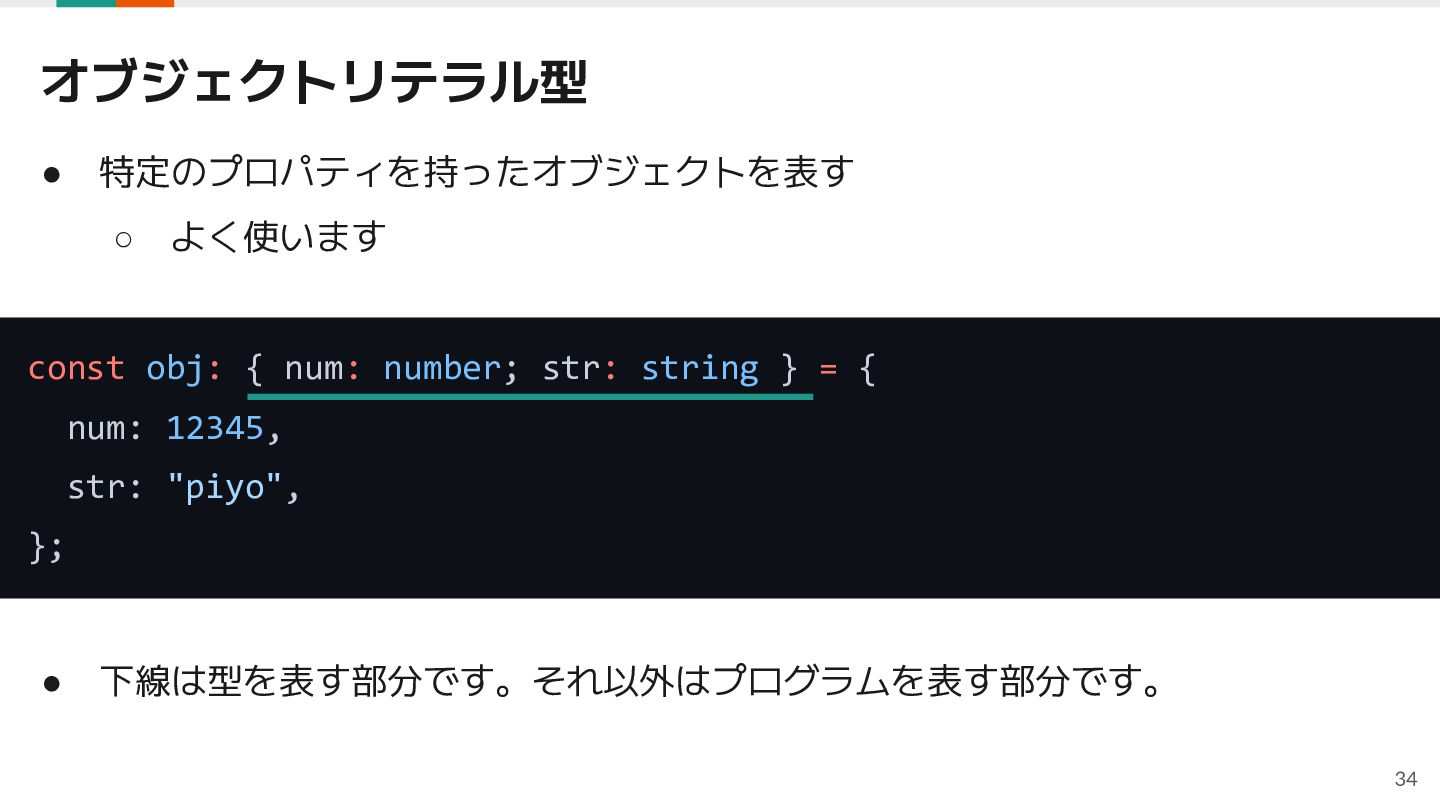The image size is (1440, 810).
Task: Click the opening brace of the type literal
Action: [254, 369]
